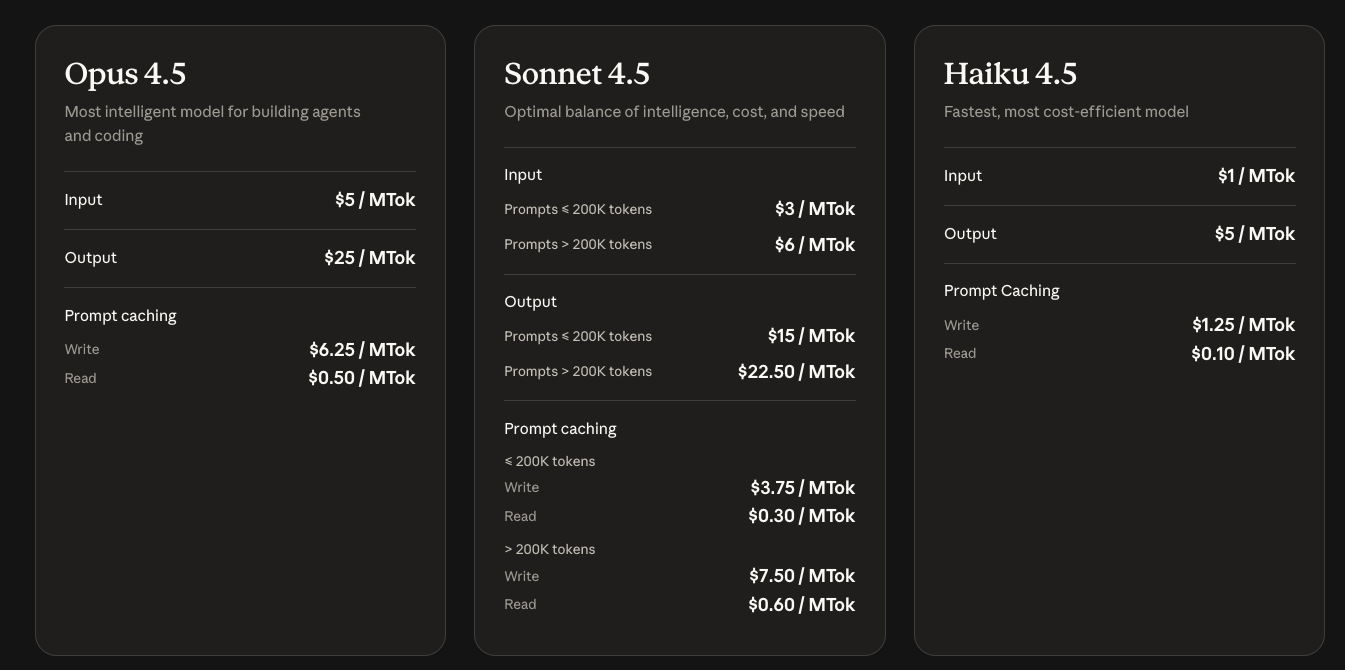
Task: Click the Opus 4.5 card heading
Action: click(x=125, y=74)
